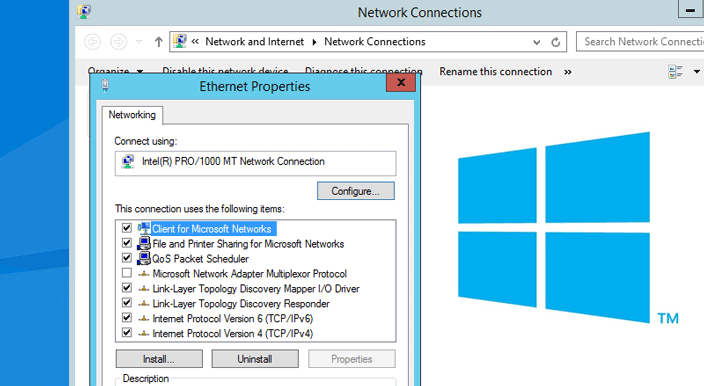Focus the Search Network Connections field
The image size is (704, 386).
pos(640,42)
